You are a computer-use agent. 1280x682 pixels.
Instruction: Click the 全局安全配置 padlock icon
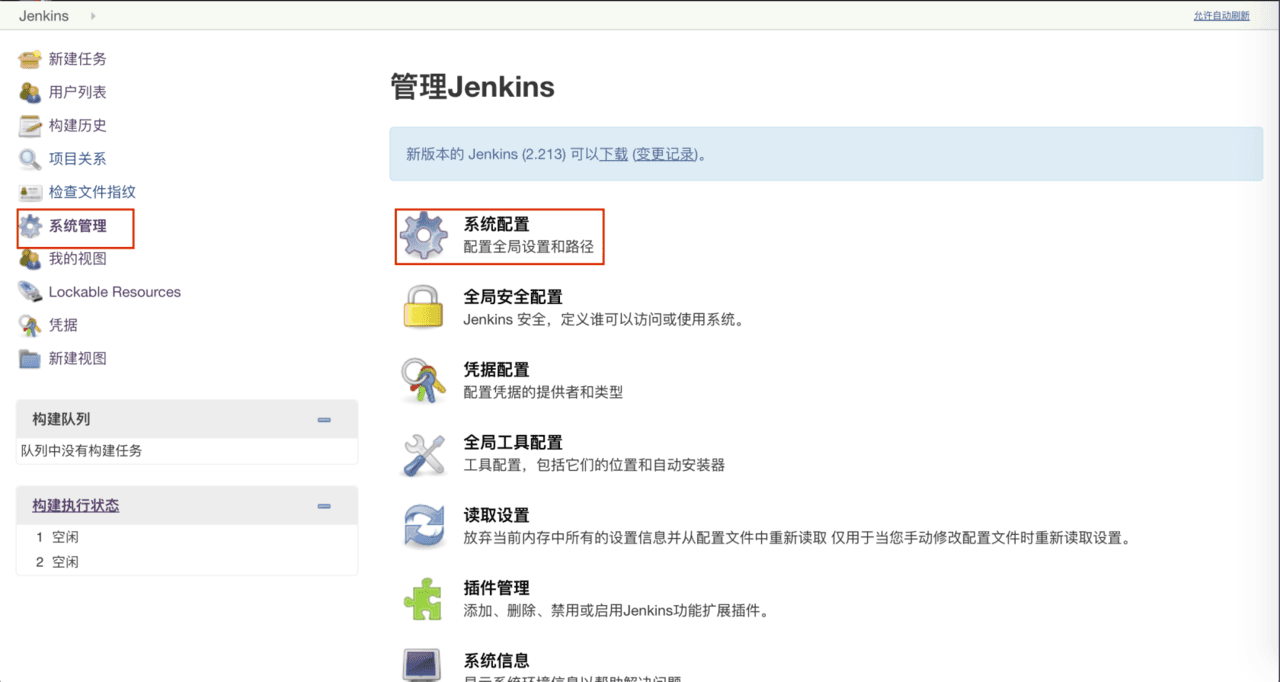click(424, 306)
